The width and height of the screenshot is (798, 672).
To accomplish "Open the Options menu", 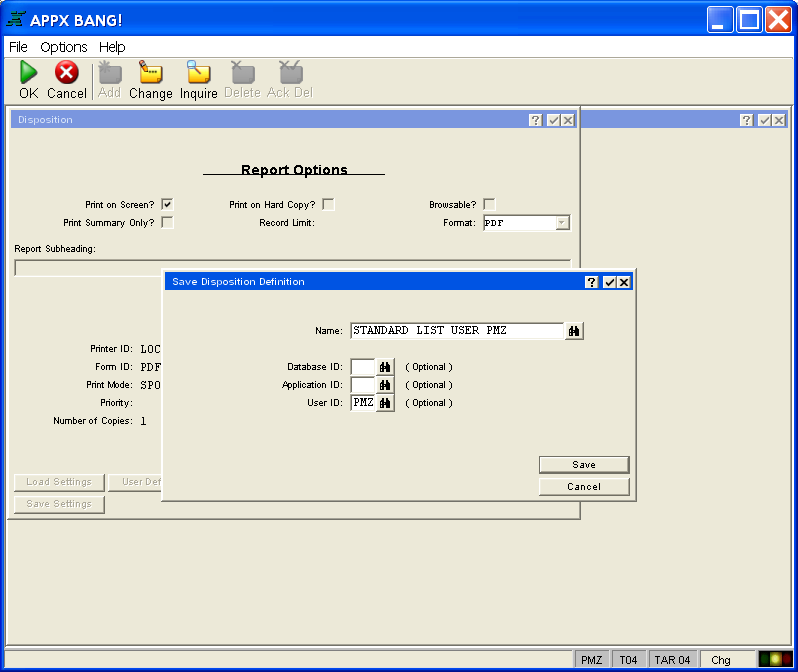I will pos(63,47).
